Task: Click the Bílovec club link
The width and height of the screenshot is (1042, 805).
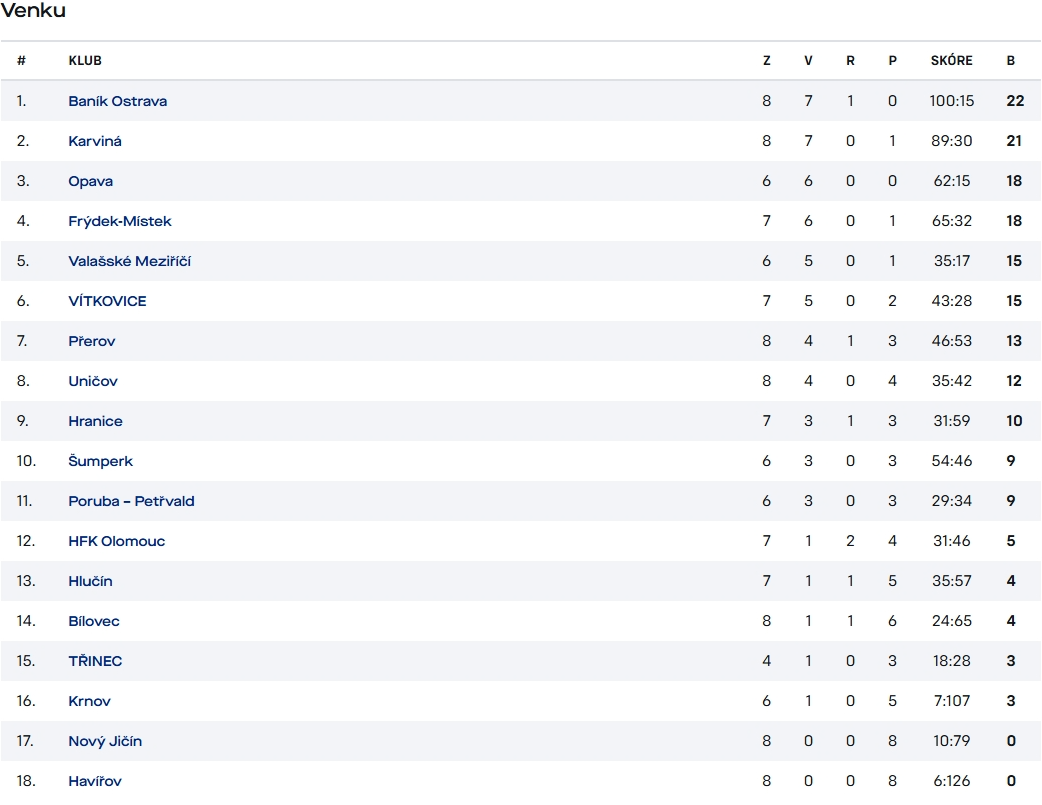Action: click(94, 621)
